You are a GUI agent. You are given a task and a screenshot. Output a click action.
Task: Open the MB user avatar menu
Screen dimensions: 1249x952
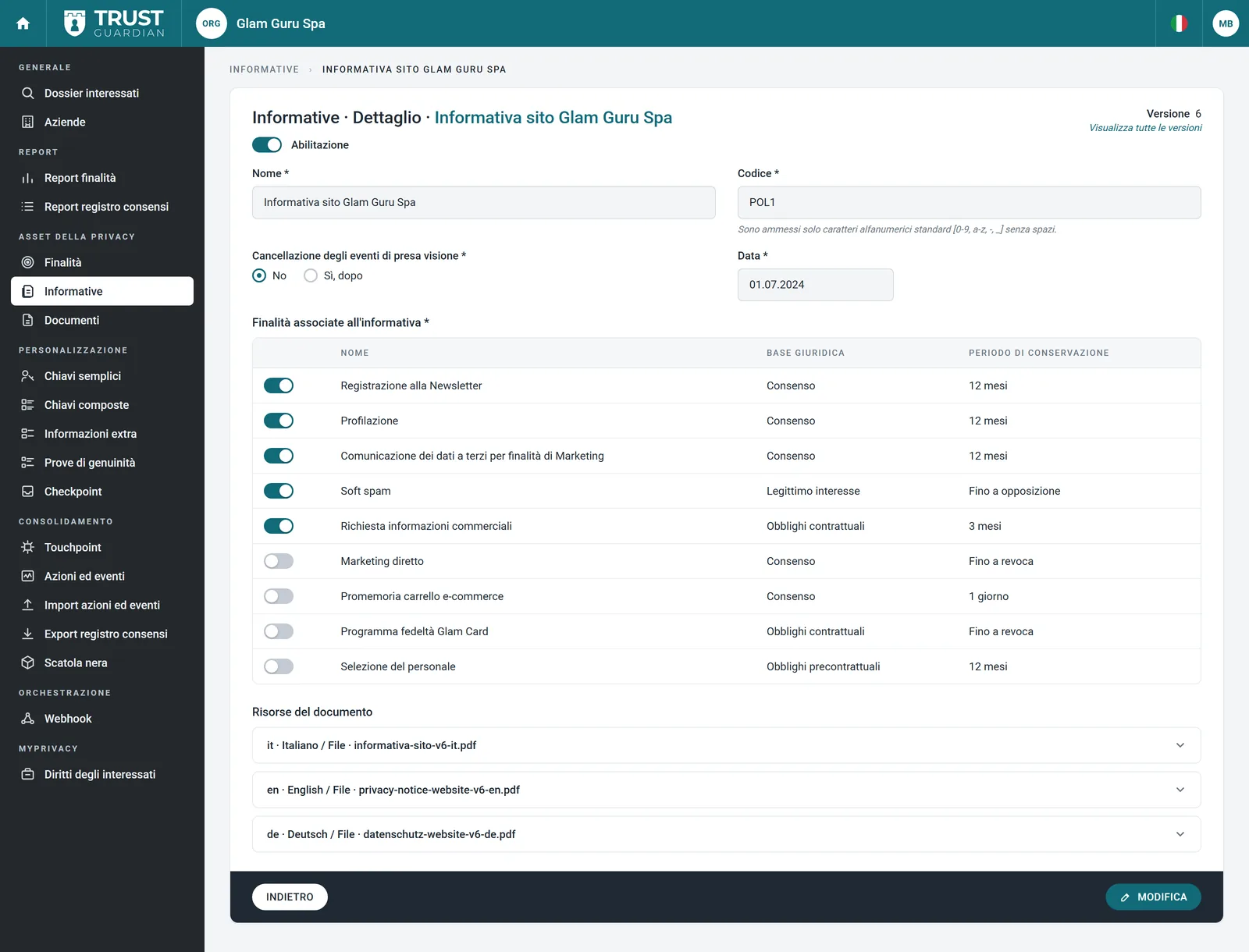tap(1226, 23)
